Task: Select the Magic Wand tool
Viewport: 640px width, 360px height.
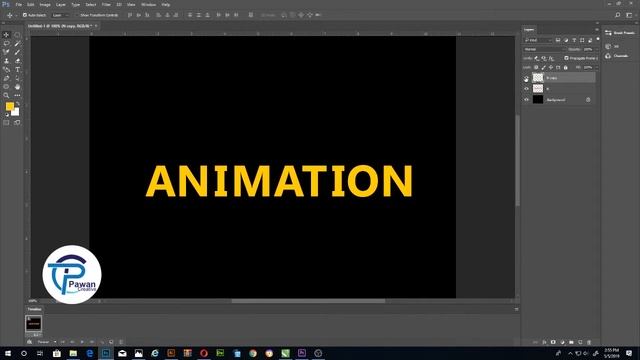Action: click(17, 44)
